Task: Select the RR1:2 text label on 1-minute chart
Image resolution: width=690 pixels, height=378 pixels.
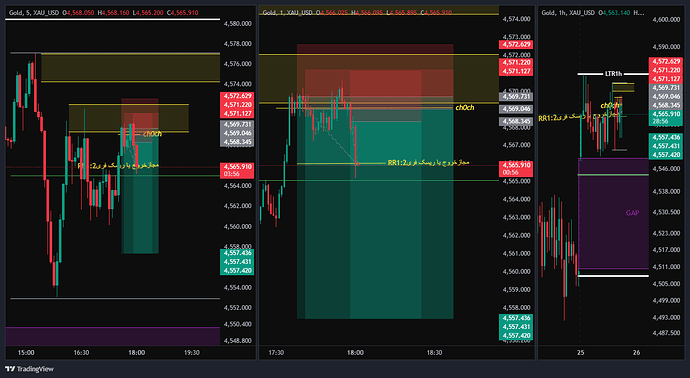Action: (428, 163)
